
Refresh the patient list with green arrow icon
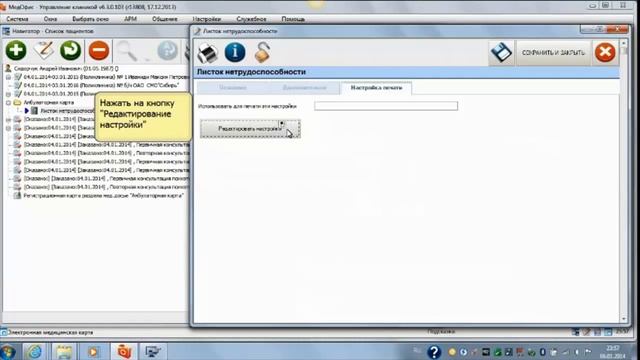click(71, 51)
